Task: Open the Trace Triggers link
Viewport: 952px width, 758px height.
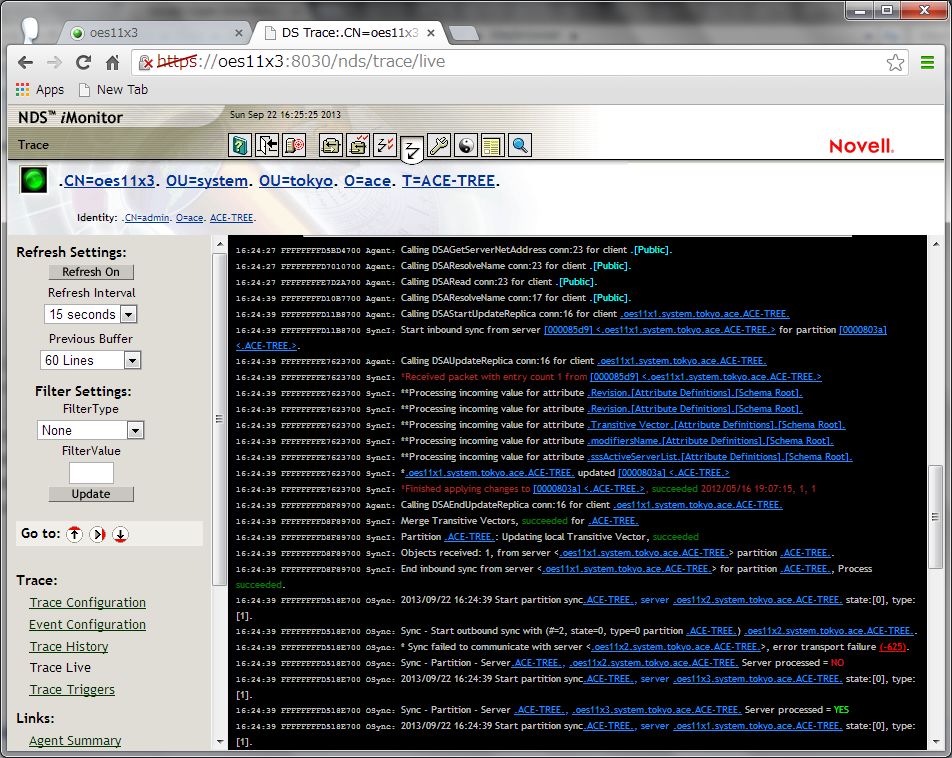Action: [72, 689]
